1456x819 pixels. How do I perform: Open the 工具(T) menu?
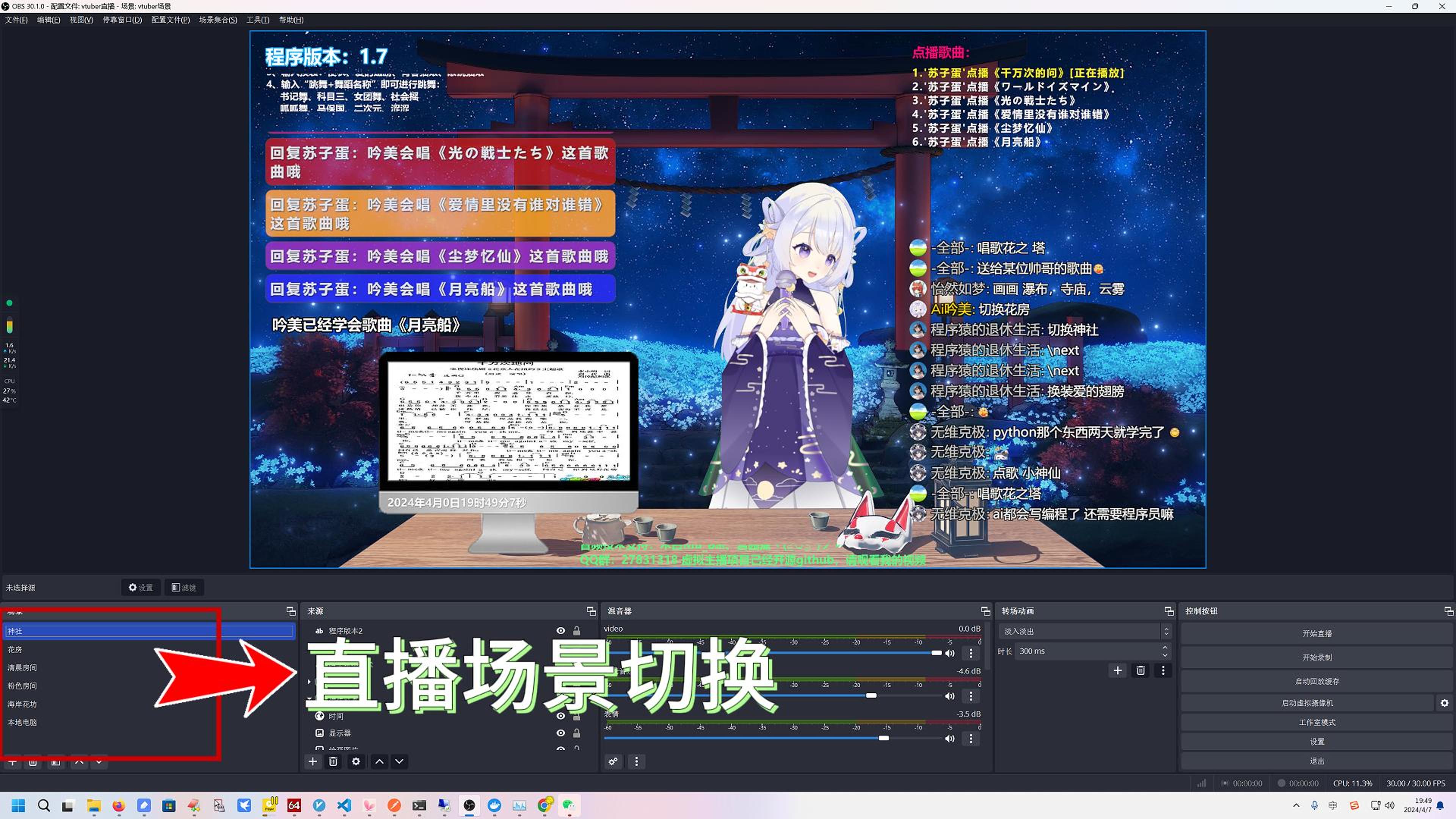coord(258,20)
